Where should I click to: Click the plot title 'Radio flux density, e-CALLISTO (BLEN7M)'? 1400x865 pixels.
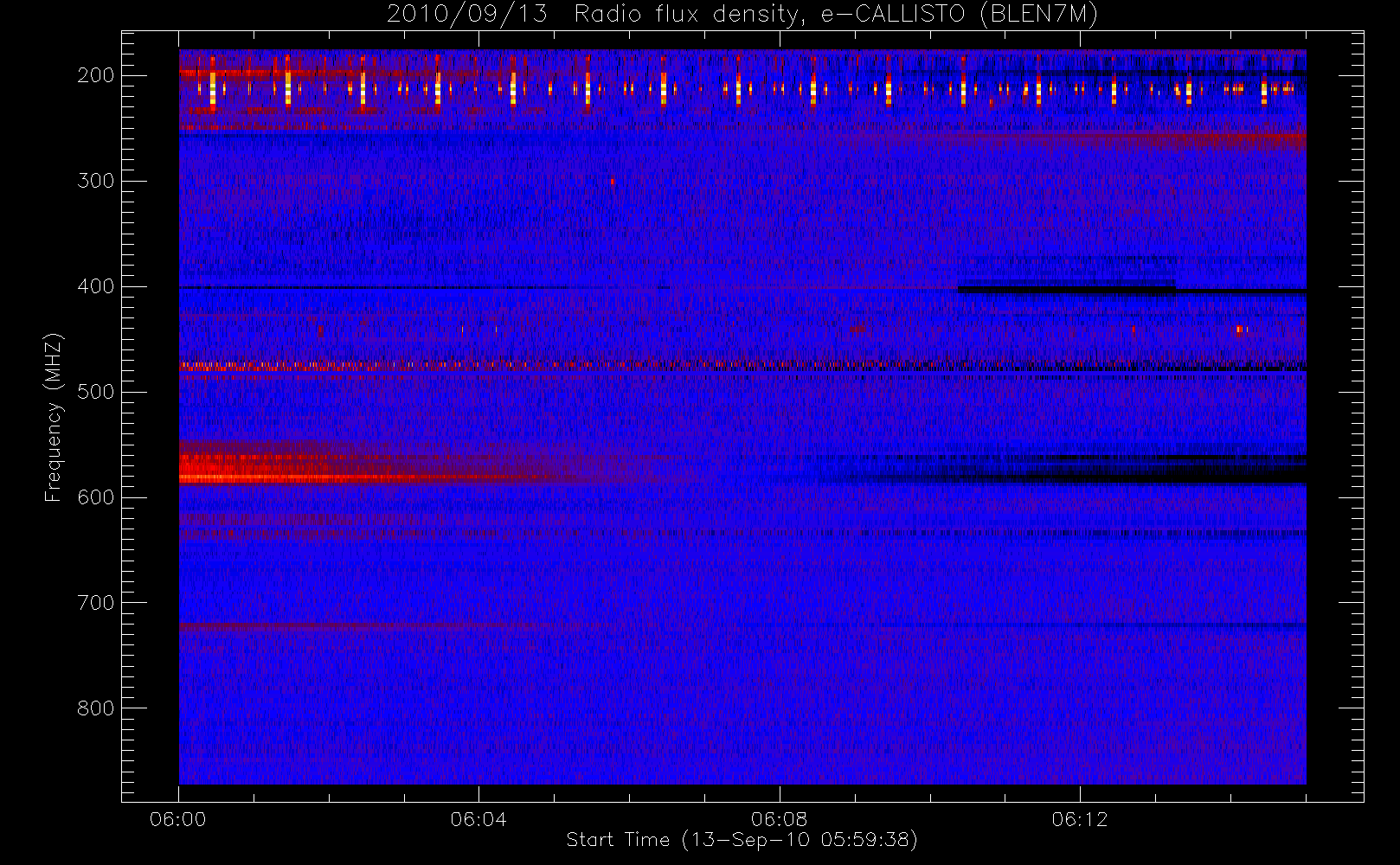tap(836, 15)
